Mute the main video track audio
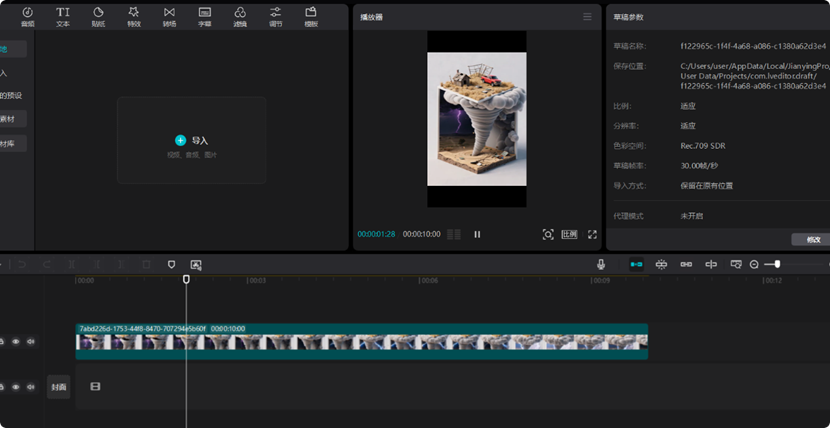The height and width of the screenshot is (428, 830). coord(30,342)
